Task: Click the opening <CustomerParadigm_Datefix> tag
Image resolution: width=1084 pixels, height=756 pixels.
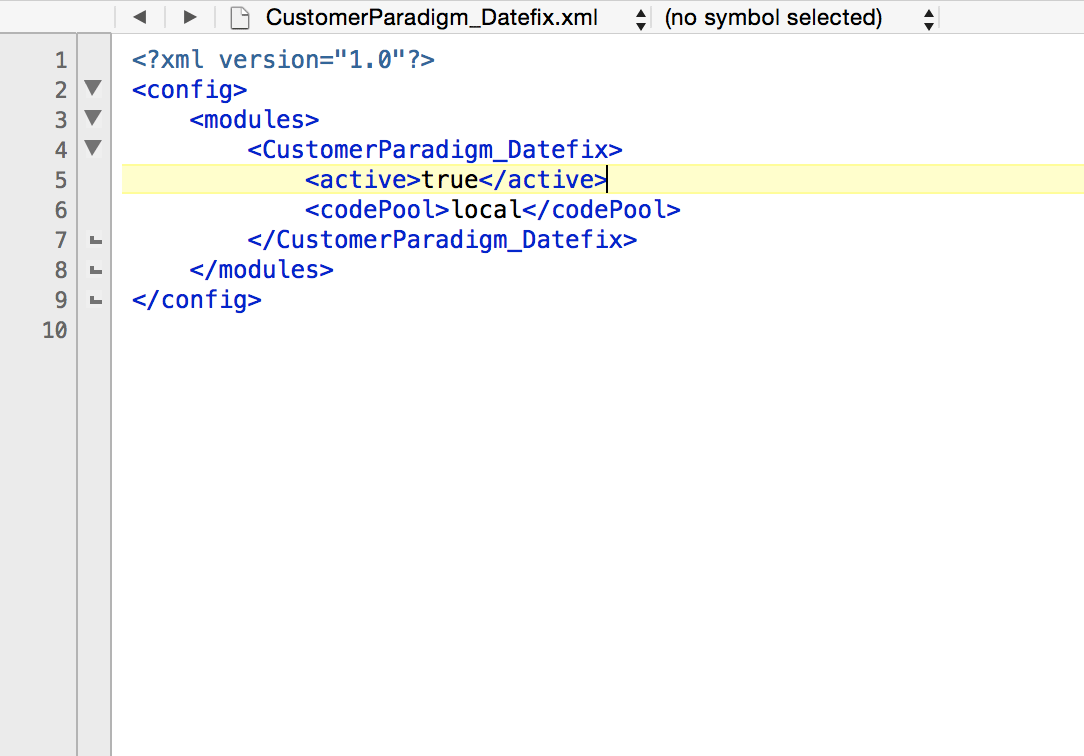Action: 435,150
